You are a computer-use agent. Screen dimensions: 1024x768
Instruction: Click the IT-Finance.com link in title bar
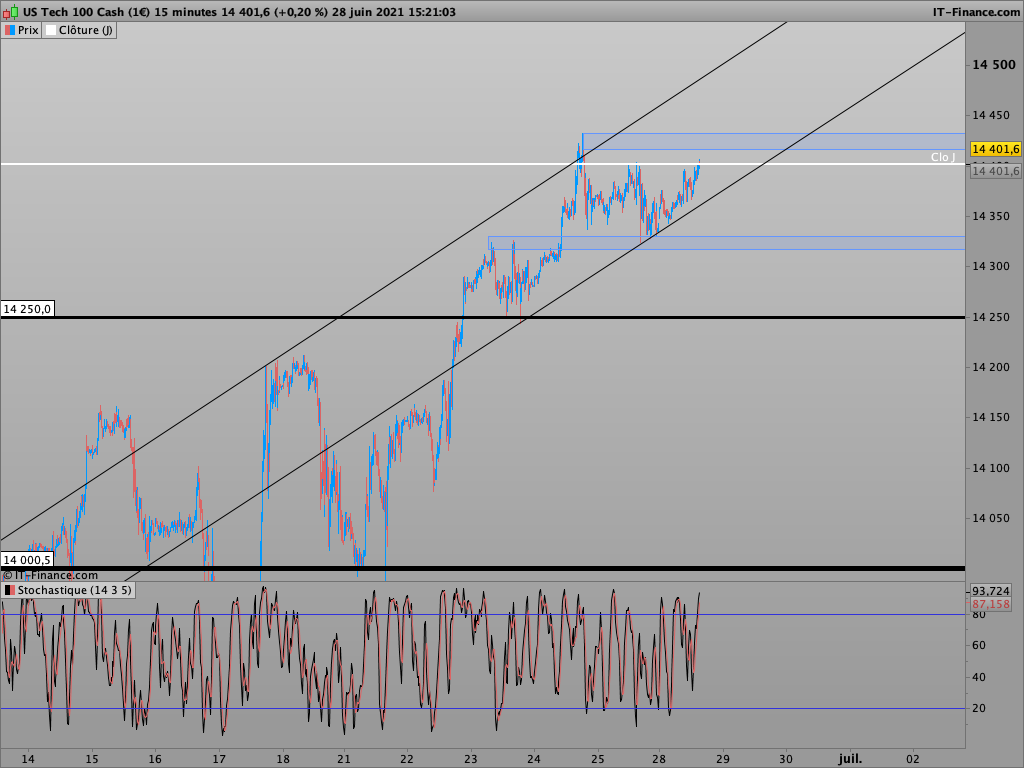click(x=976, y=12)
